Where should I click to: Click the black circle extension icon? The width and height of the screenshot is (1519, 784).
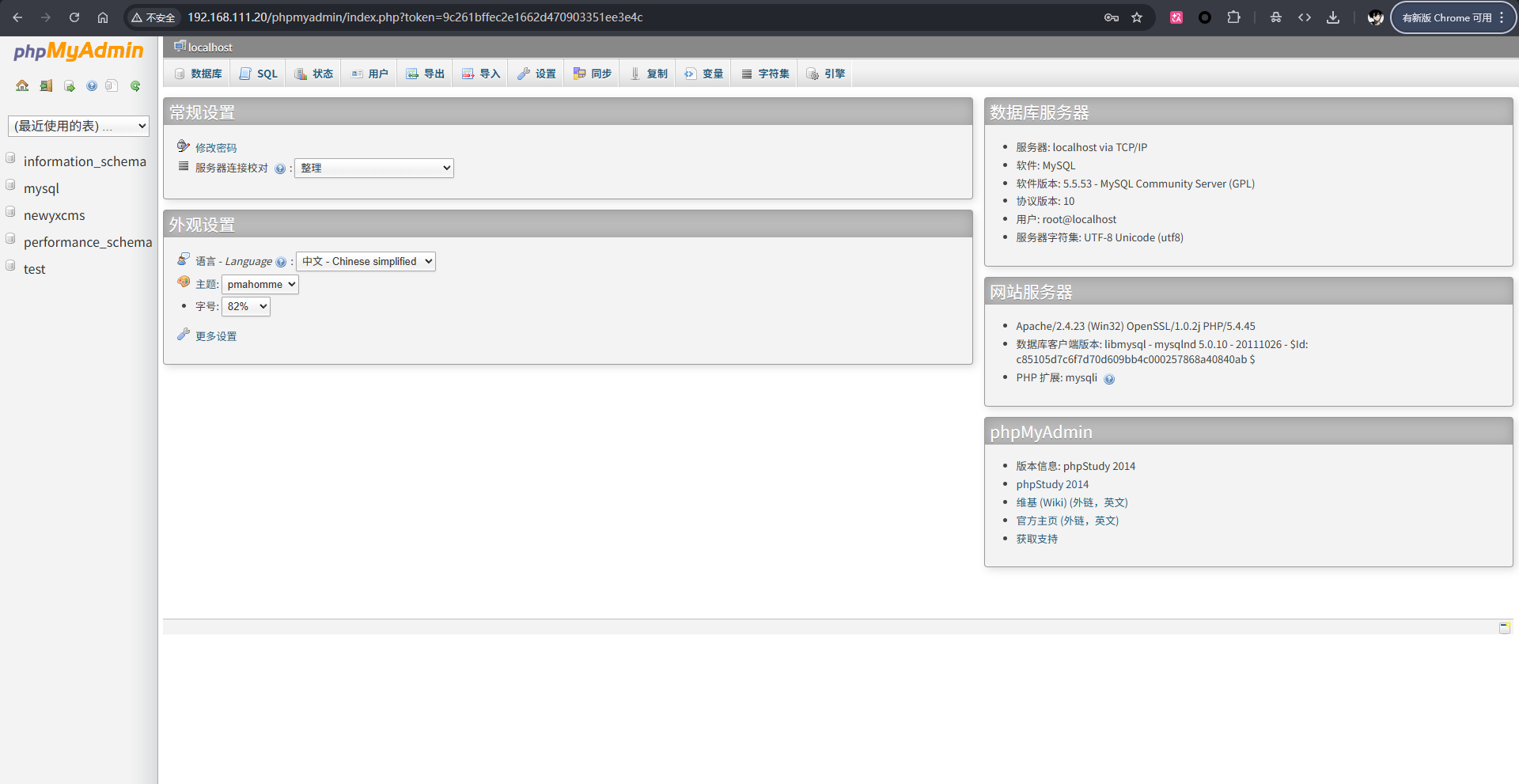[x=1205, y=17]
